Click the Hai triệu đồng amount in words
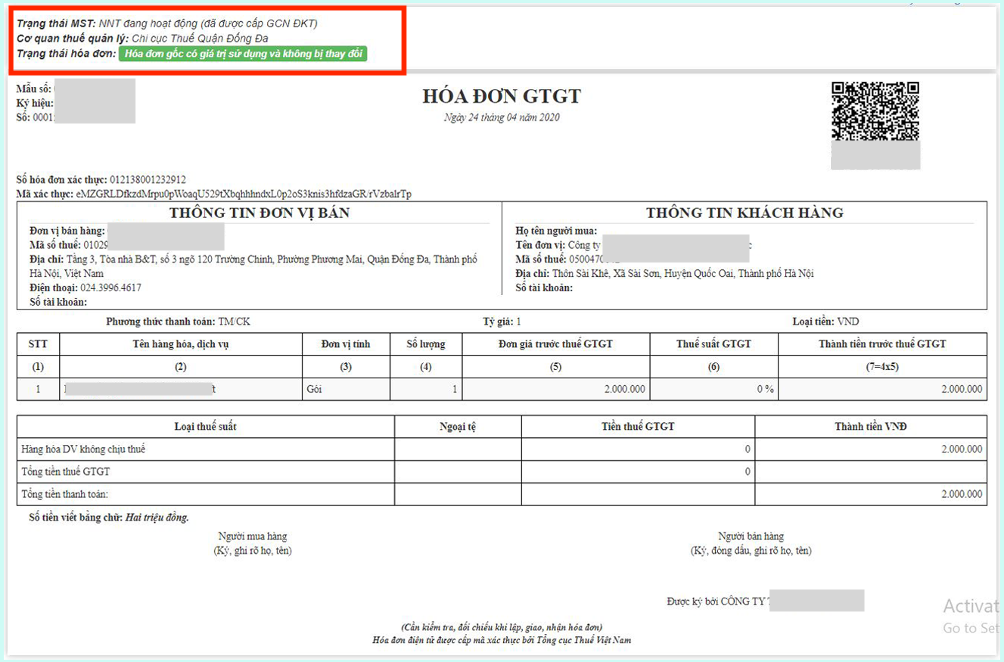Viewport: 1004px width, 662px height. tap(157, 517)
